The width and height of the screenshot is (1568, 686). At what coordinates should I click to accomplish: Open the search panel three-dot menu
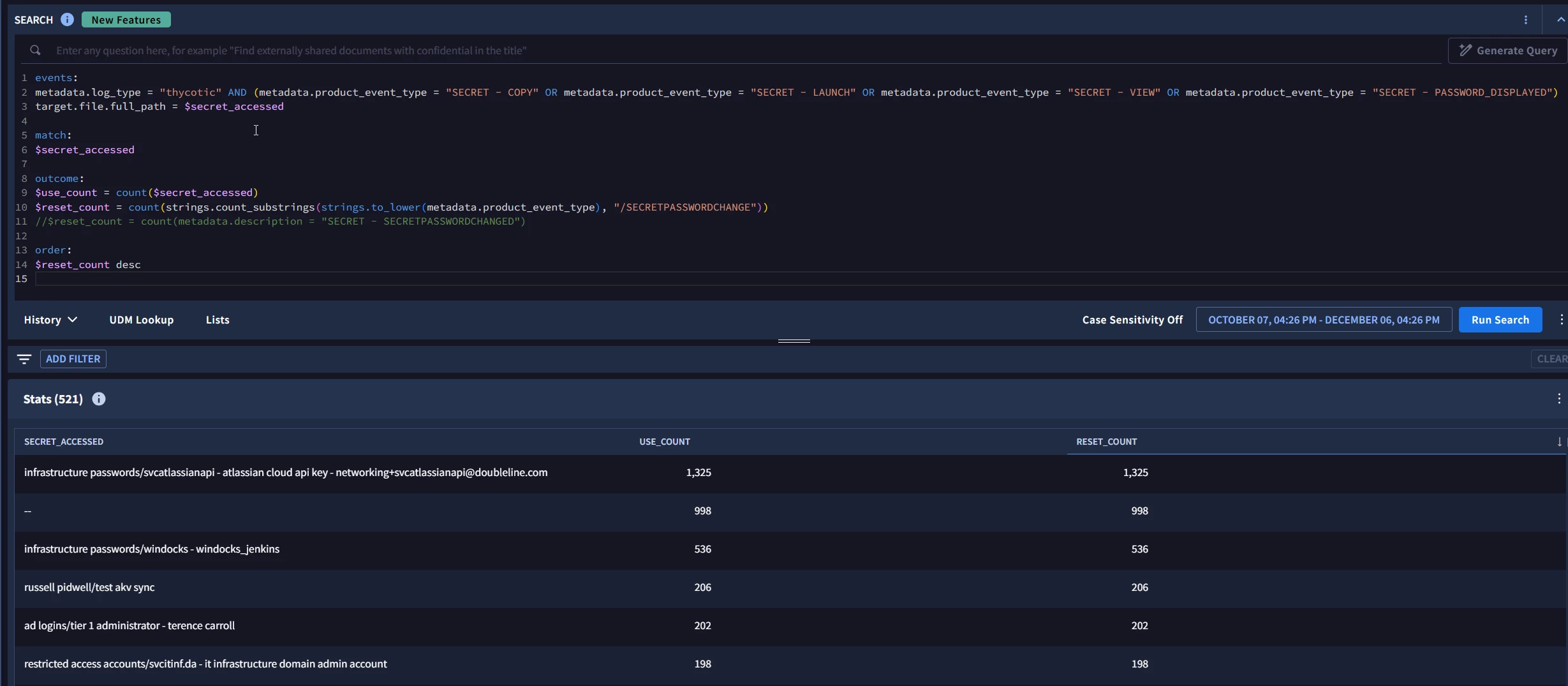pos(1526,20)
